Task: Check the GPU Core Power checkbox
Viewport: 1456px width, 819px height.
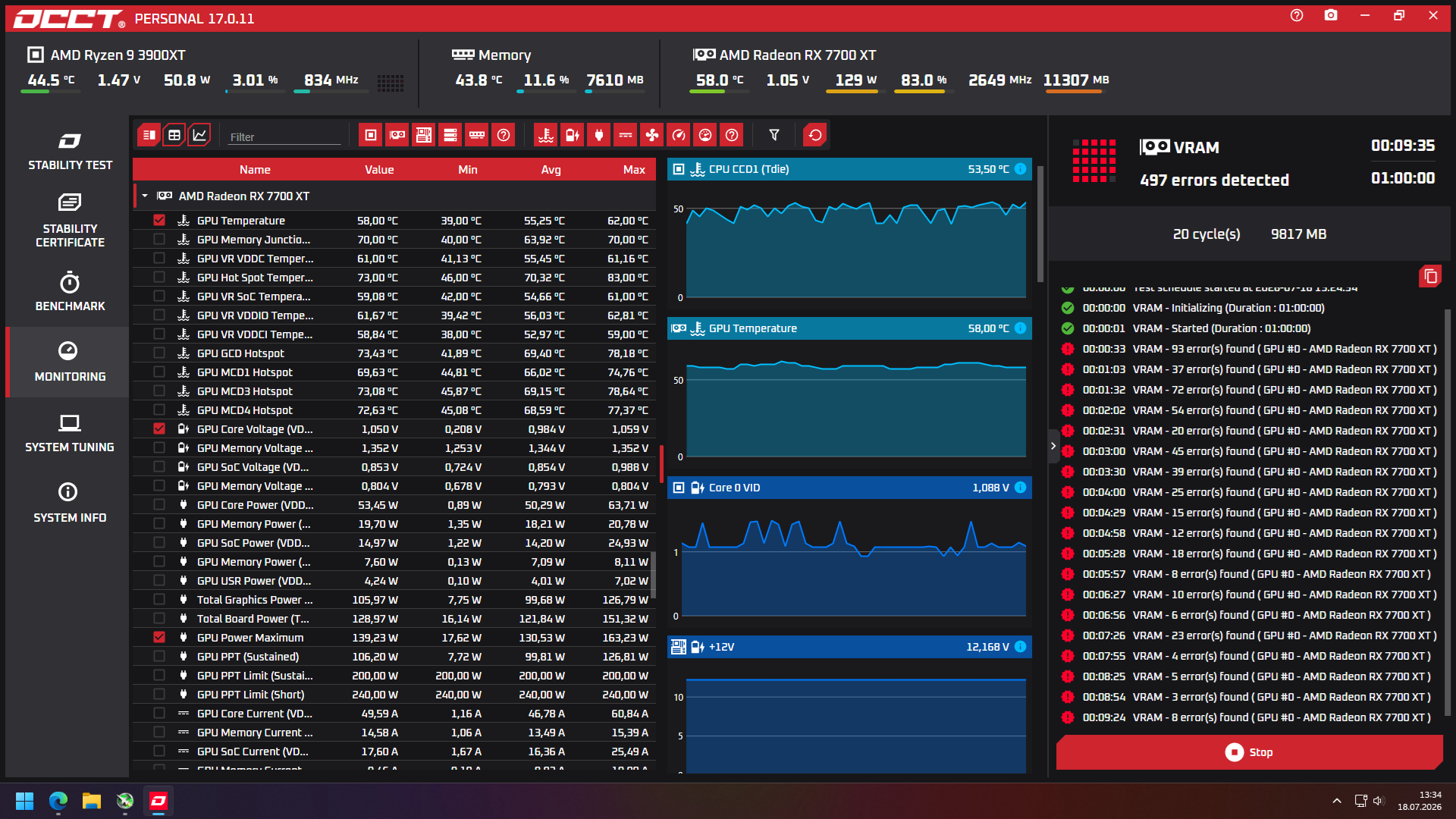Action: click(x=159, y=504)
